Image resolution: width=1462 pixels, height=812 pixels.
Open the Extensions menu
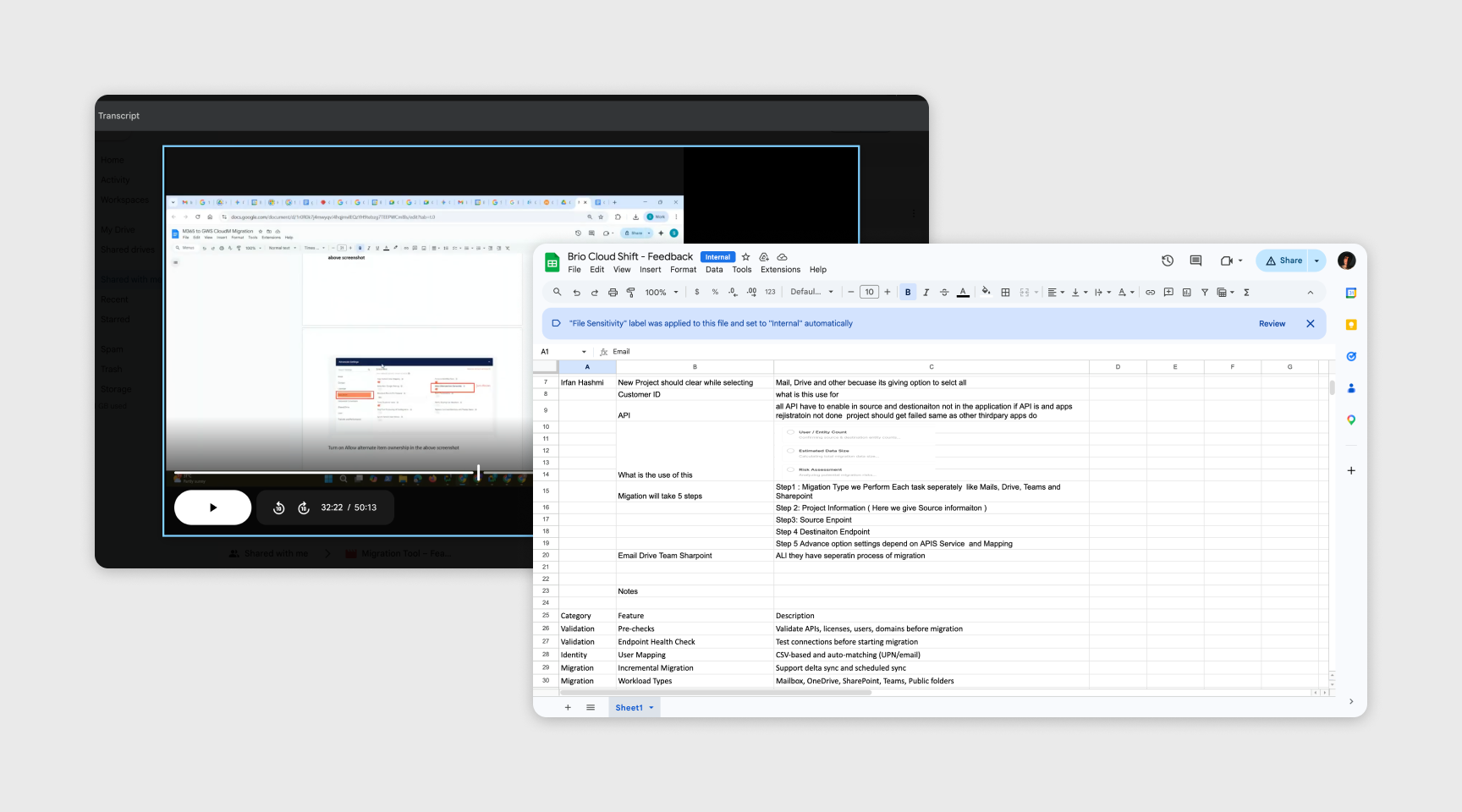coord(780,270)
